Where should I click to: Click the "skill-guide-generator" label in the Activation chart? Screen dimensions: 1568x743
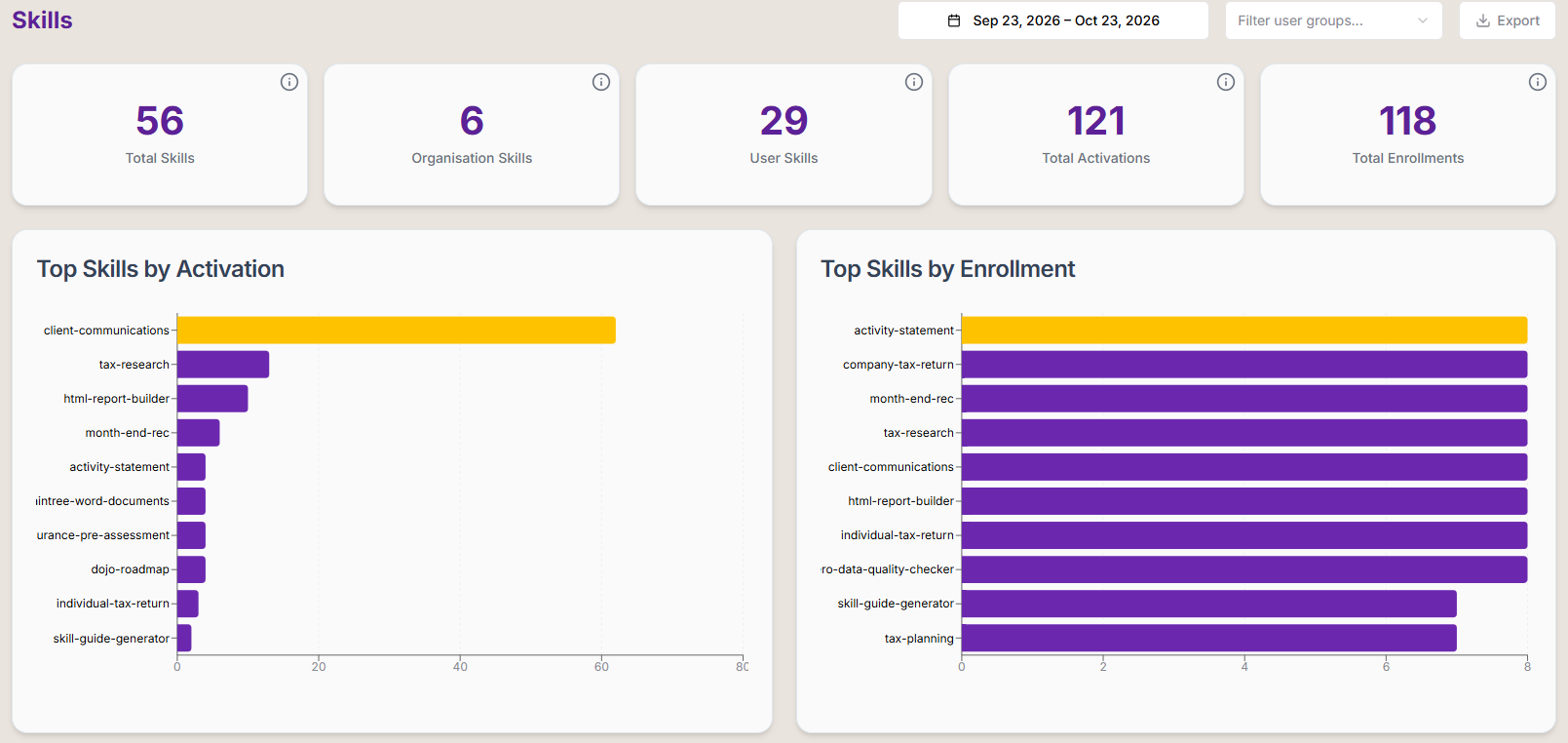pyautogui.click(x=111, y=639)
